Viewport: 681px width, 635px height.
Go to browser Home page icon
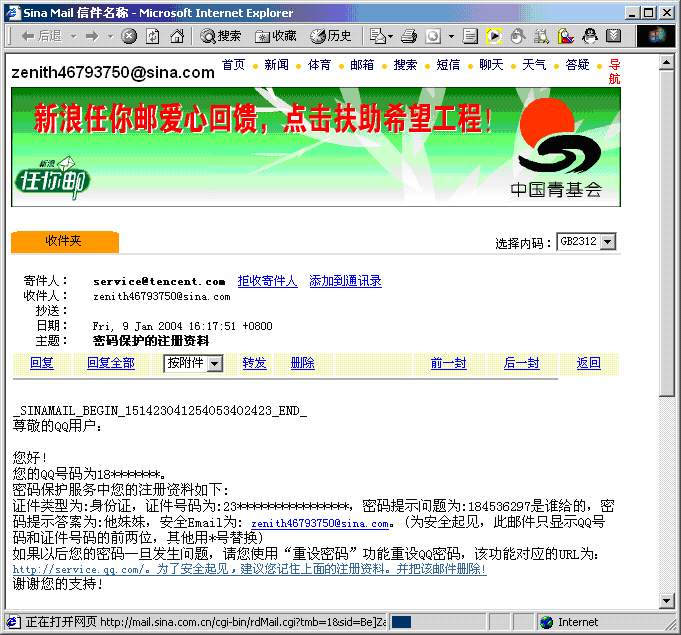pos(177,36)
